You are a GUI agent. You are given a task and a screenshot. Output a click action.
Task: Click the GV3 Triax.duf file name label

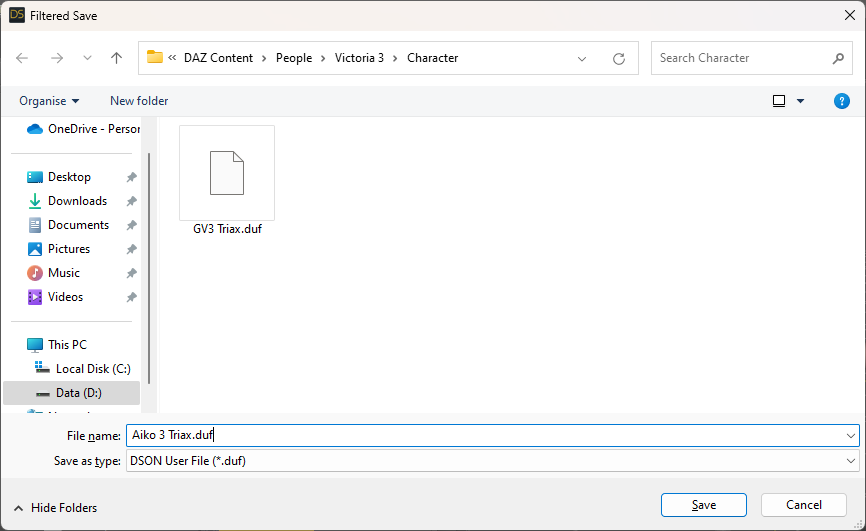[x=227, y=229]
